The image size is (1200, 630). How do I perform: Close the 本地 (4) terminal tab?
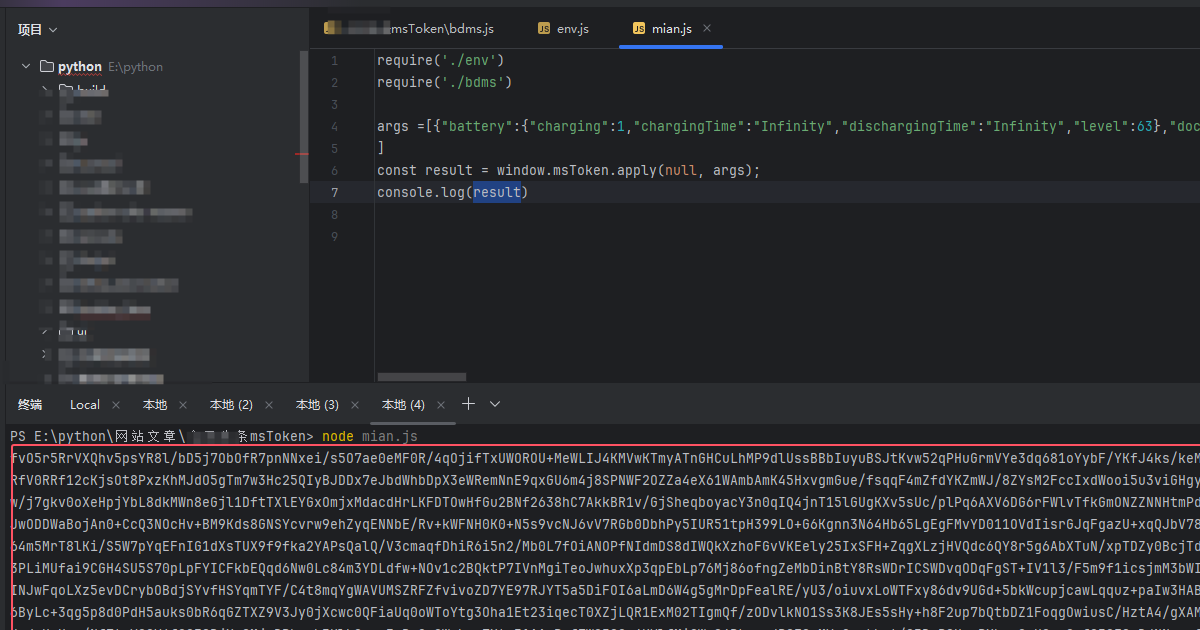441,405
